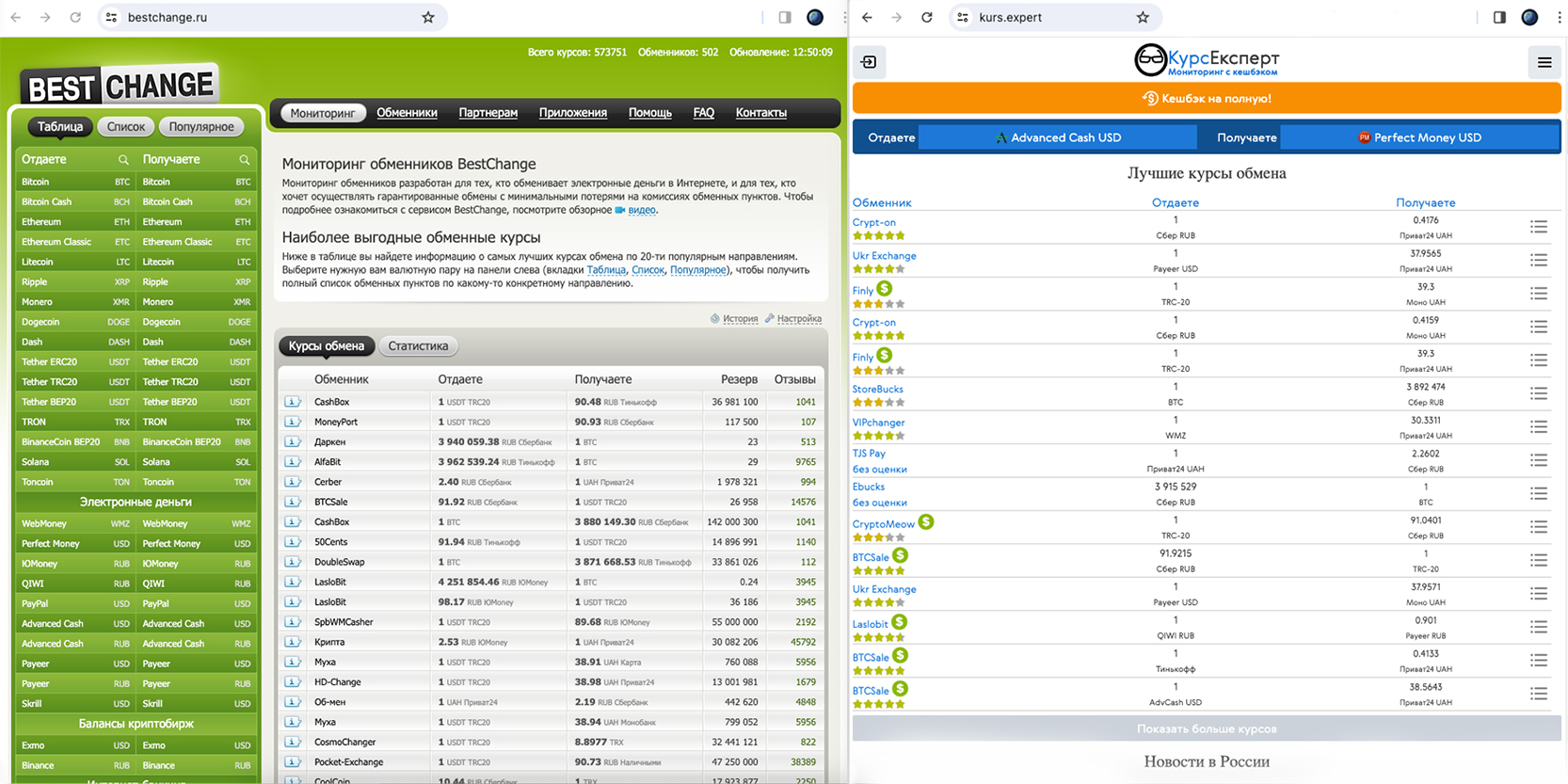Open Perfect Money USD receive-currency selector

click(x=1419, y=137)
